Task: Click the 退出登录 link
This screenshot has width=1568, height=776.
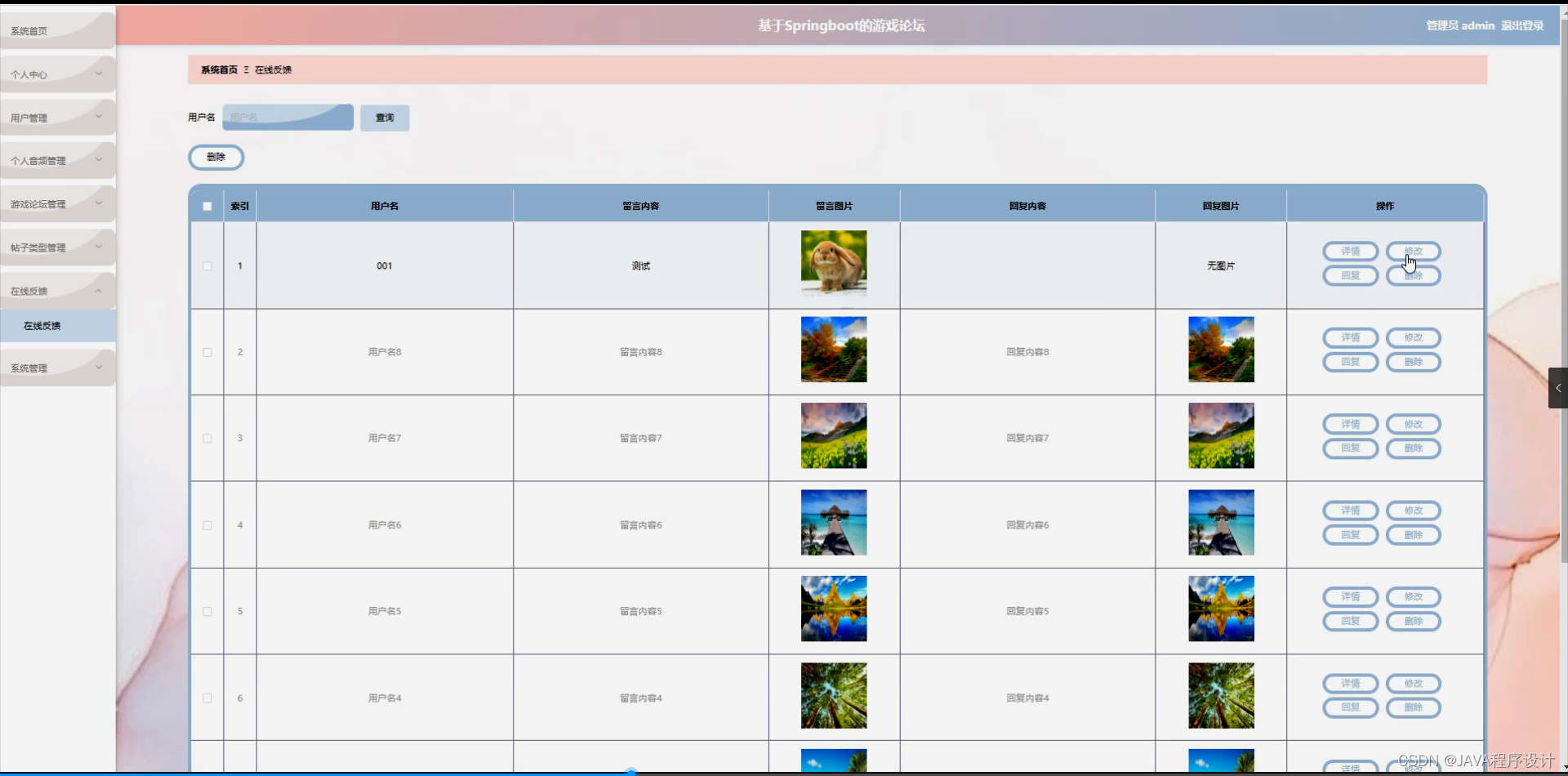Action: [x=1522, y=26]
